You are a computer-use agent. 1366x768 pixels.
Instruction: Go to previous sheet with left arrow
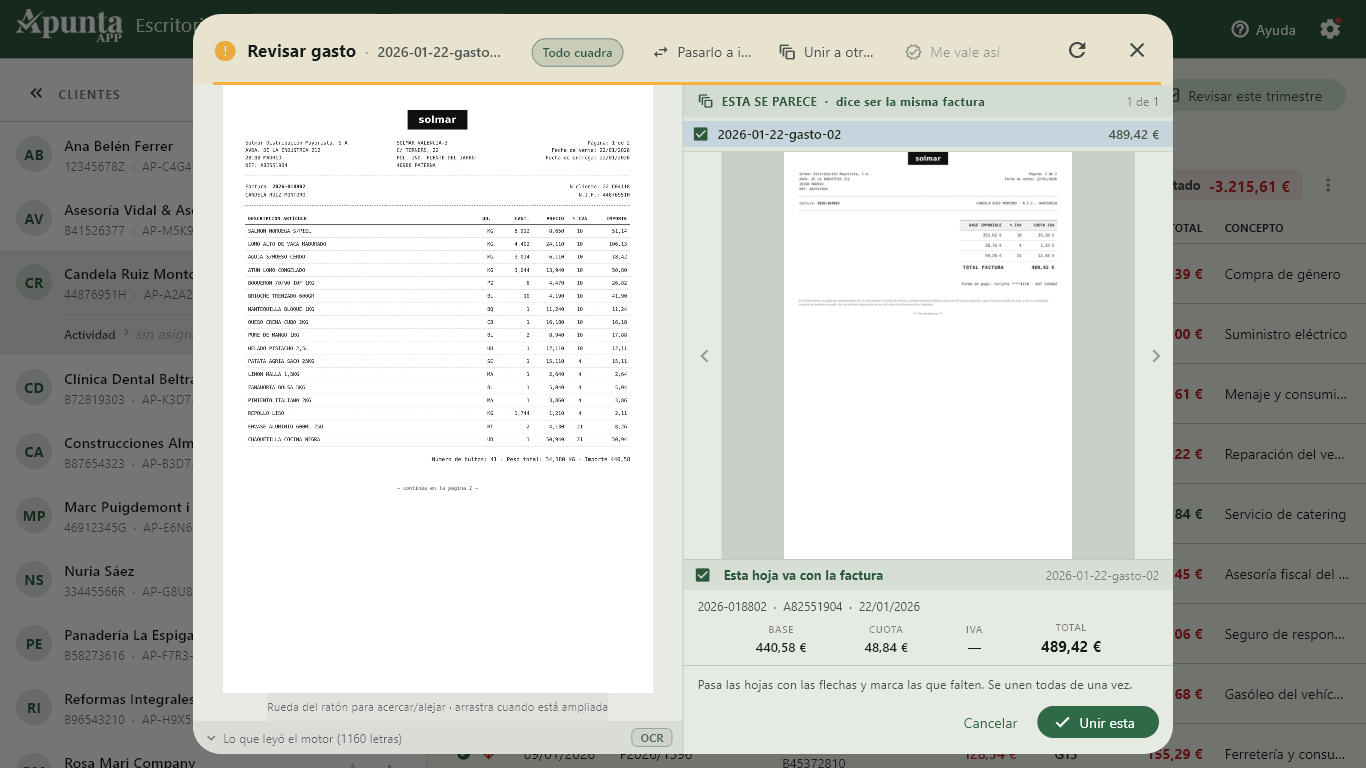(x=704, y=356)
